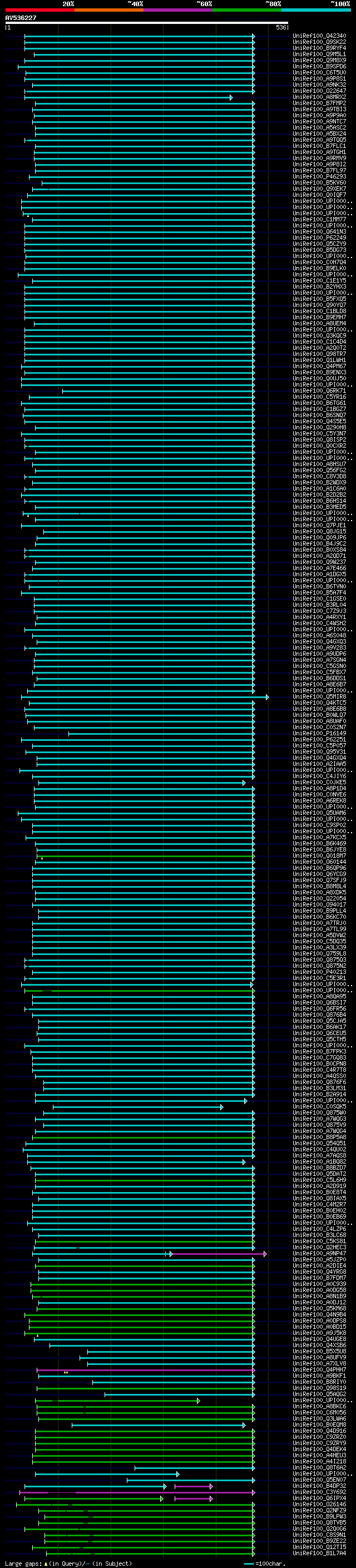Screen dimensions: 356x1568
Task: Select the label UniRef100_C1MM77
Action: point(319,220)
